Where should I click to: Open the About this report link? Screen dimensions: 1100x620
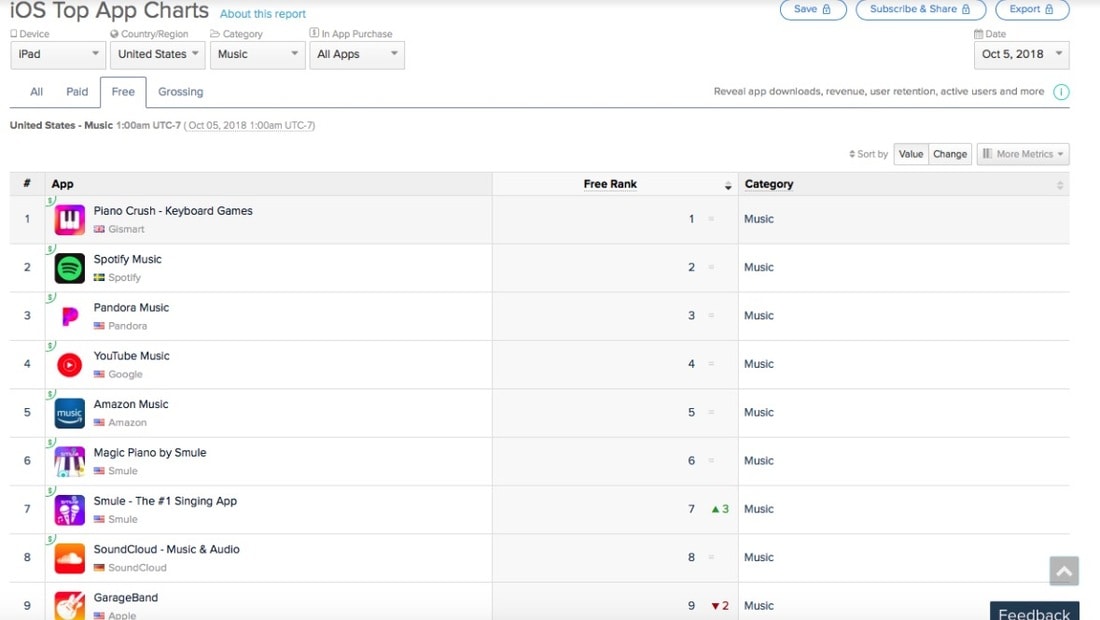pos(262,14)
